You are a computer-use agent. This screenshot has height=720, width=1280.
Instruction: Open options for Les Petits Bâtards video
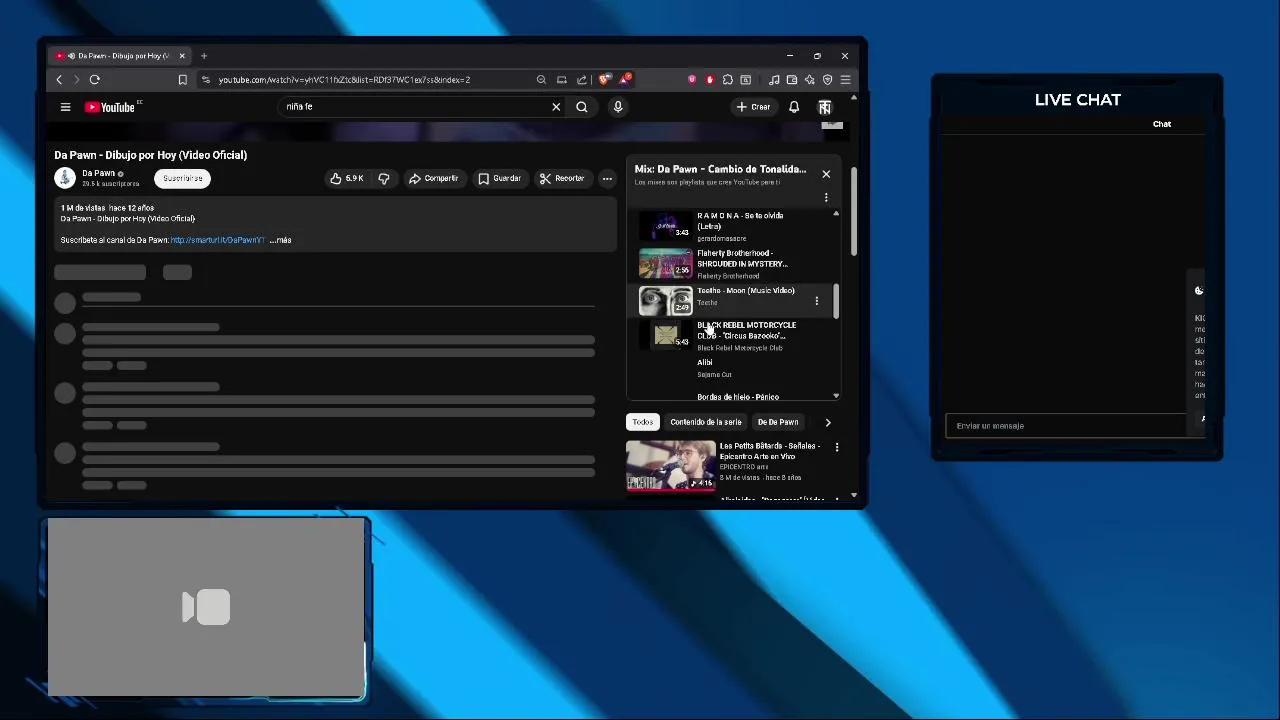point(837,447)
